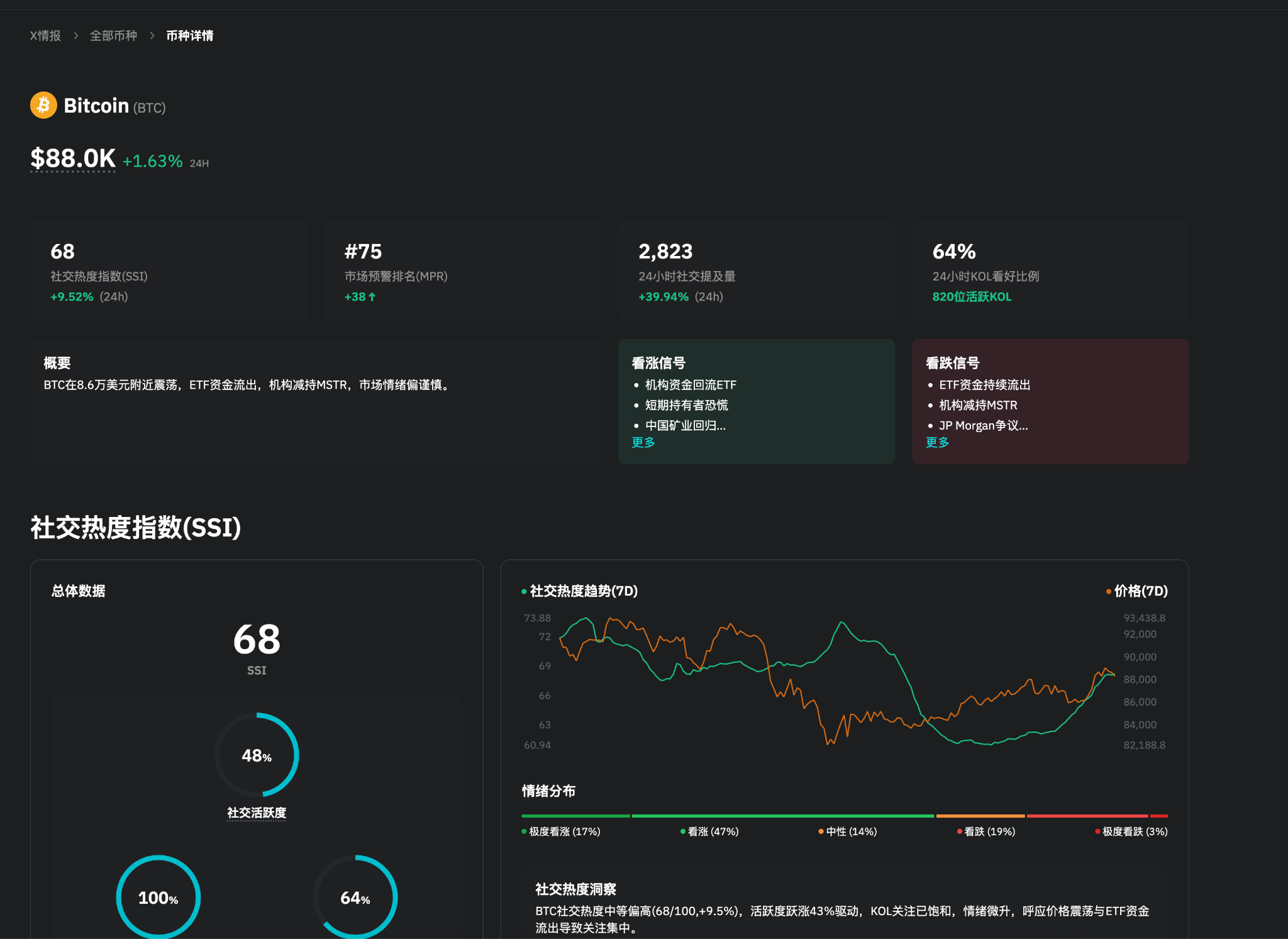Click the green +38↑ rank indicator
This screenshot has height=939, width=1288.
359,296
